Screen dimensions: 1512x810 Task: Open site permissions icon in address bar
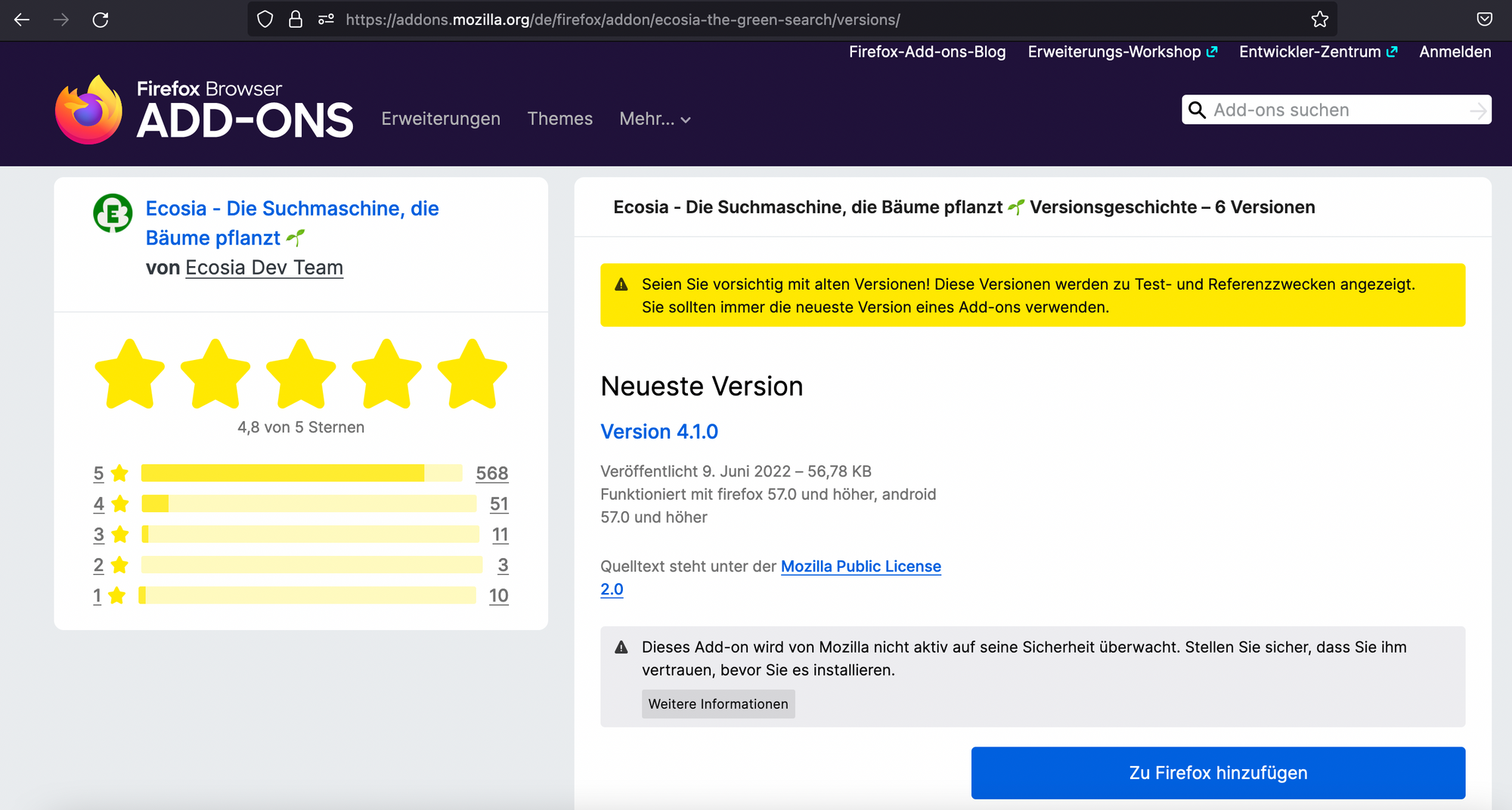click(x=326, y=20)
